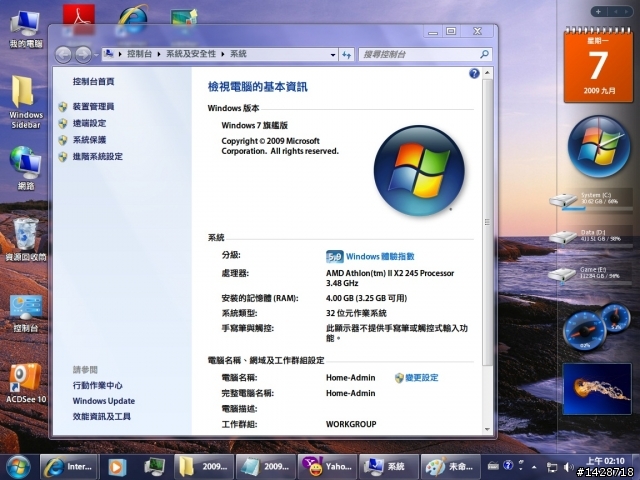The width and height of the screenshot is (640, 480).
Task: Open Windows Media Player taskbar icon
Action: (118, 467)
